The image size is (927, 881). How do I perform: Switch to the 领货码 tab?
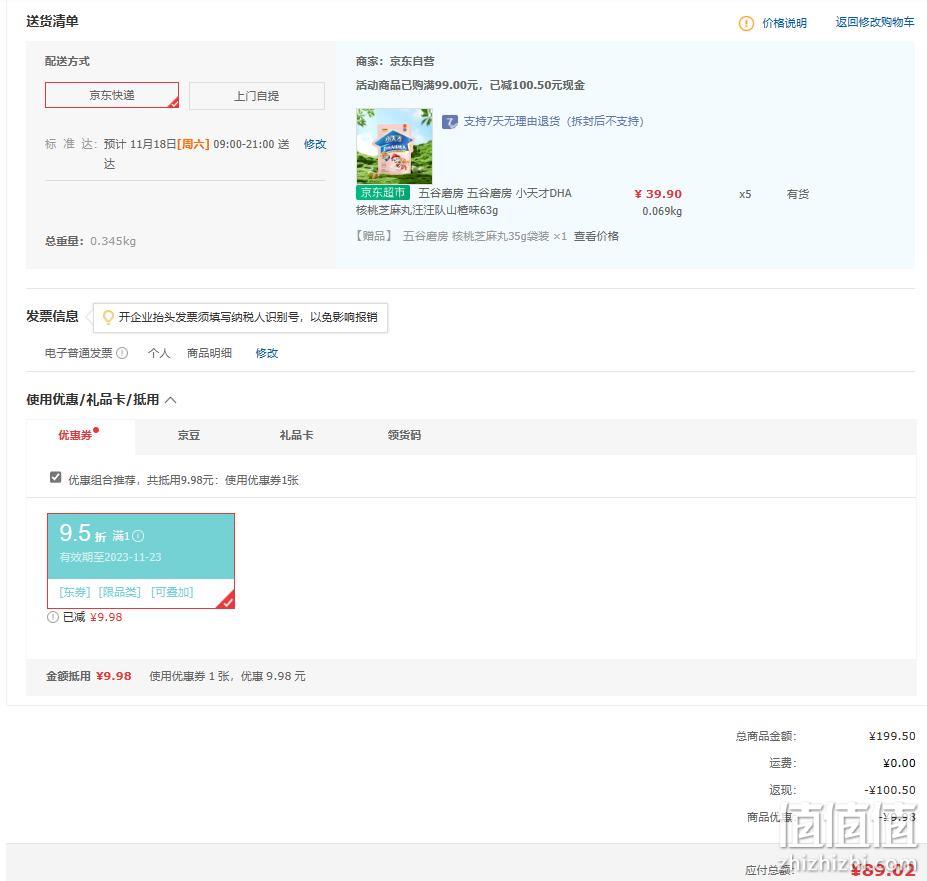pos(404,435)
